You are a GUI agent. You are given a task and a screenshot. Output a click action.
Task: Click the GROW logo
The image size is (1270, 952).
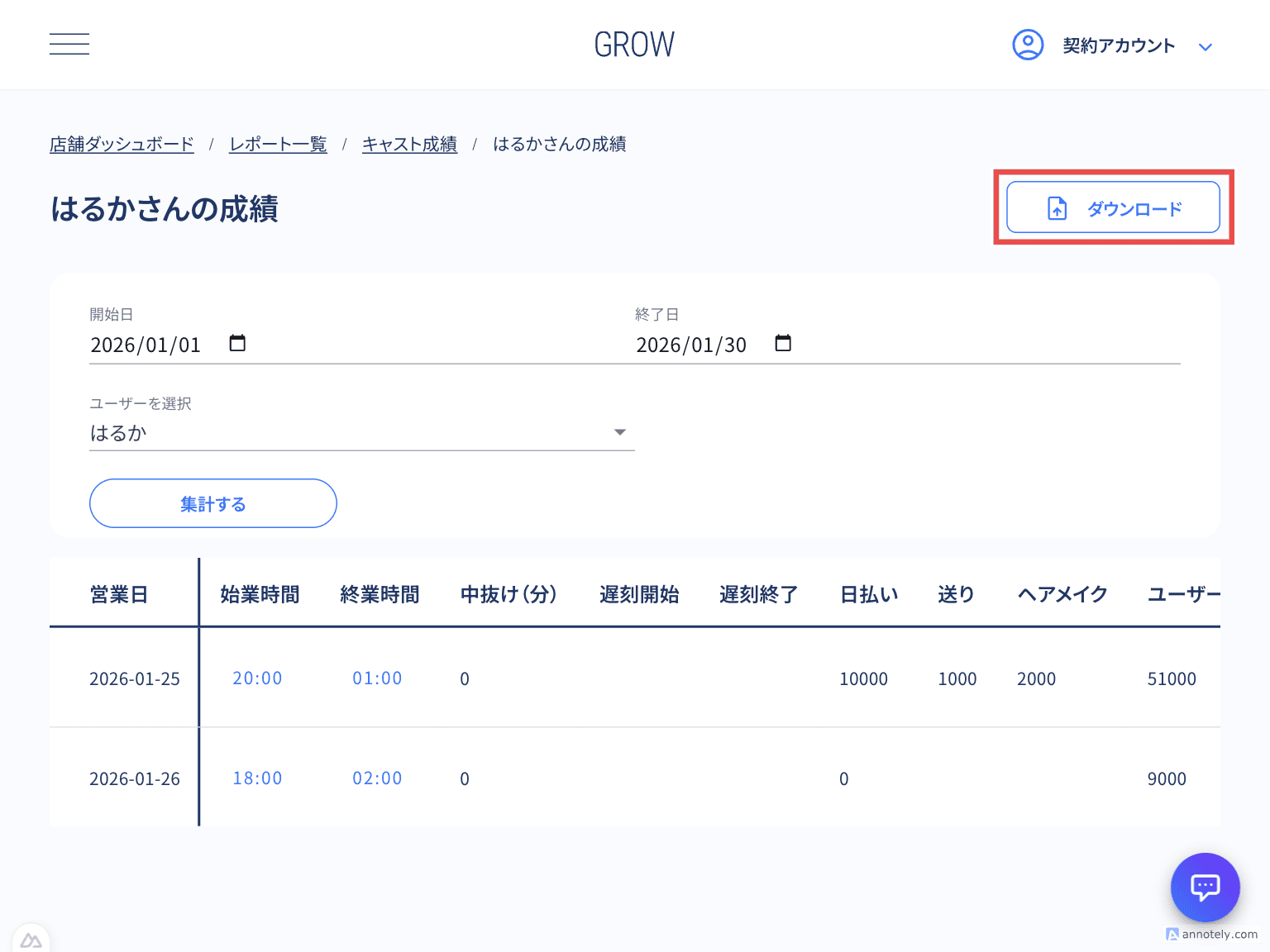pos(633,44)
